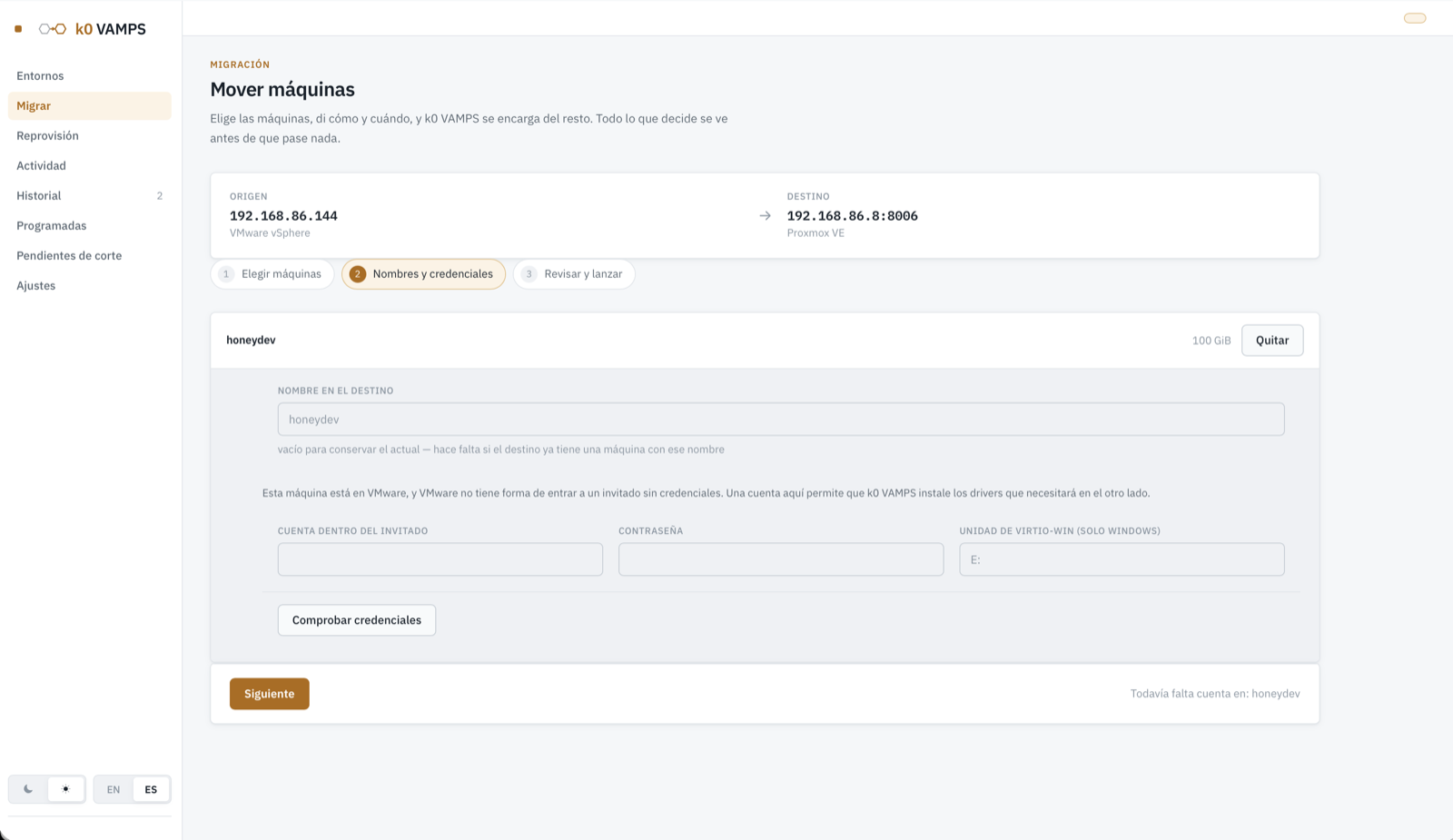Remove honeydev with the Quitar button
The height and width of the screenshot is (840, 1453).
1272,341
